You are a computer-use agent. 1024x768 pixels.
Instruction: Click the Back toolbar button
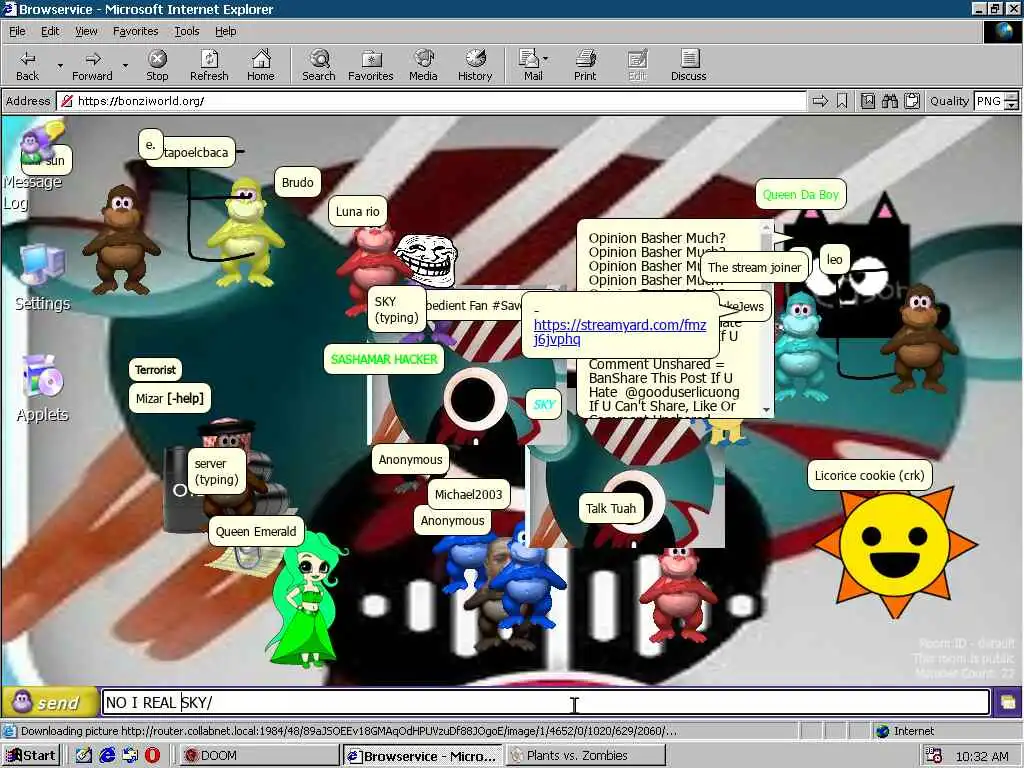click(27, 65)
